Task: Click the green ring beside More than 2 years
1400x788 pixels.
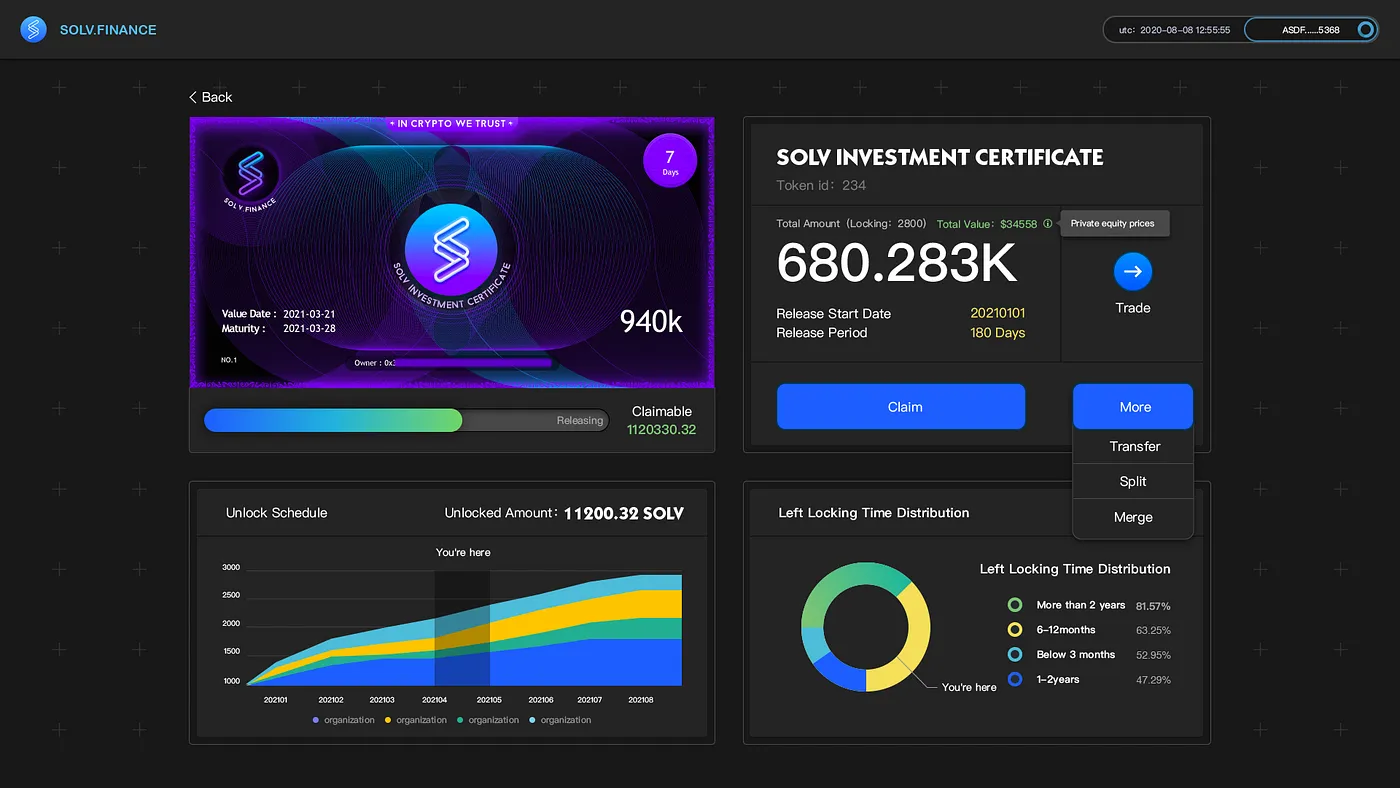Action: (x=1015, y=605)
